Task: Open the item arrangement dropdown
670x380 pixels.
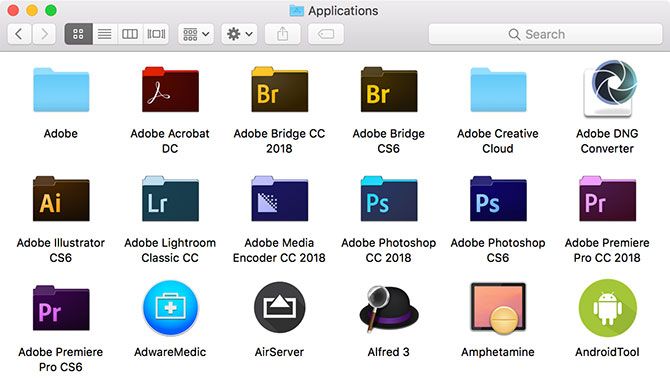Action: point(196,34)
